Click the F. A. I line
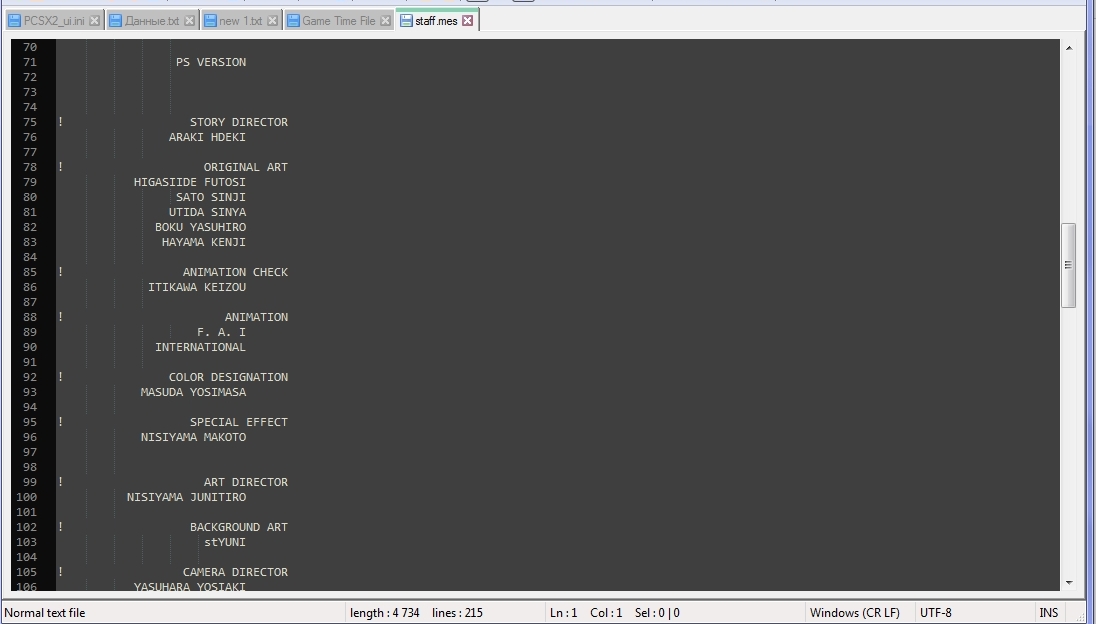The image size is (1096, 624). (222, 333)
